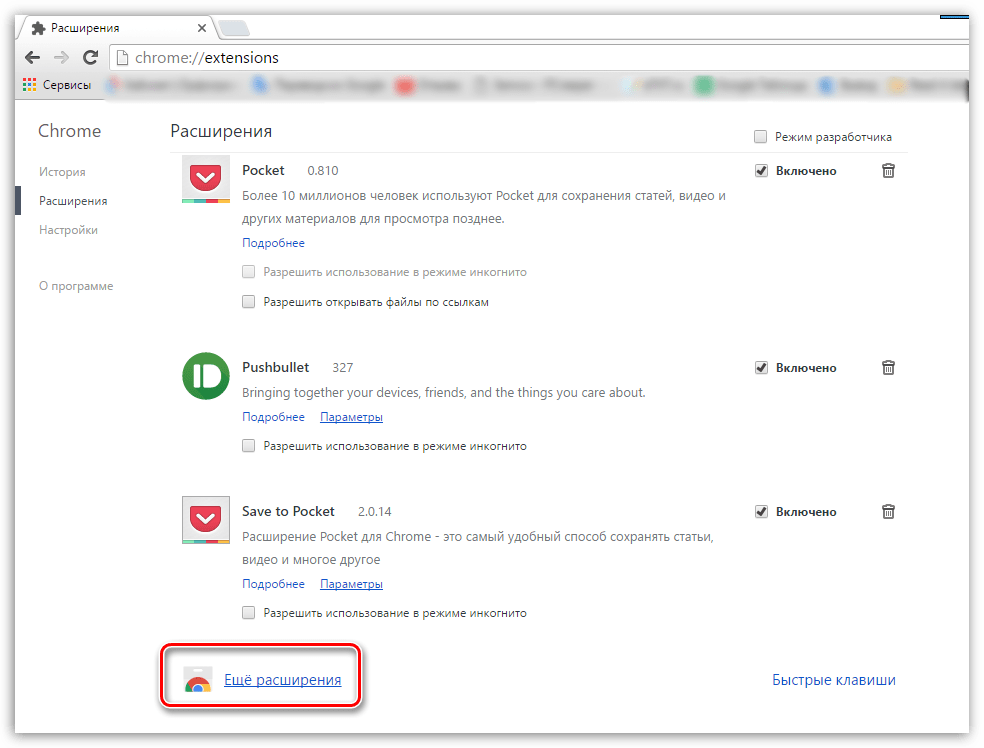
Task: Click version number 0.810
Action: (x=323, y=171)
